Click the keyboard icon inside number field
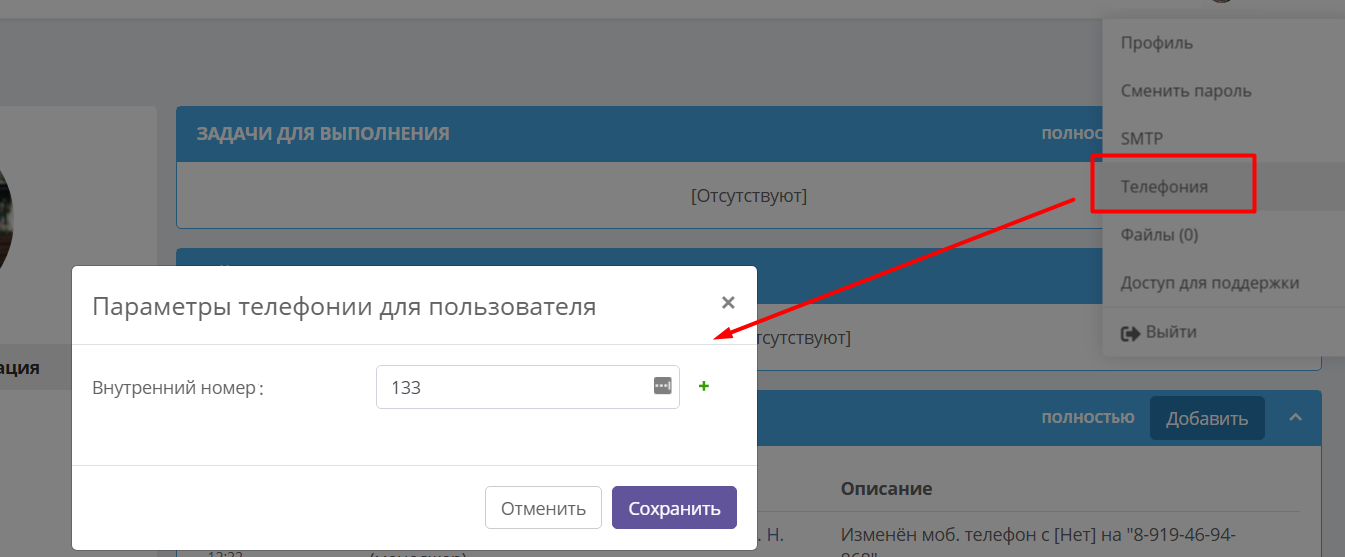 [x=662, y=386]
